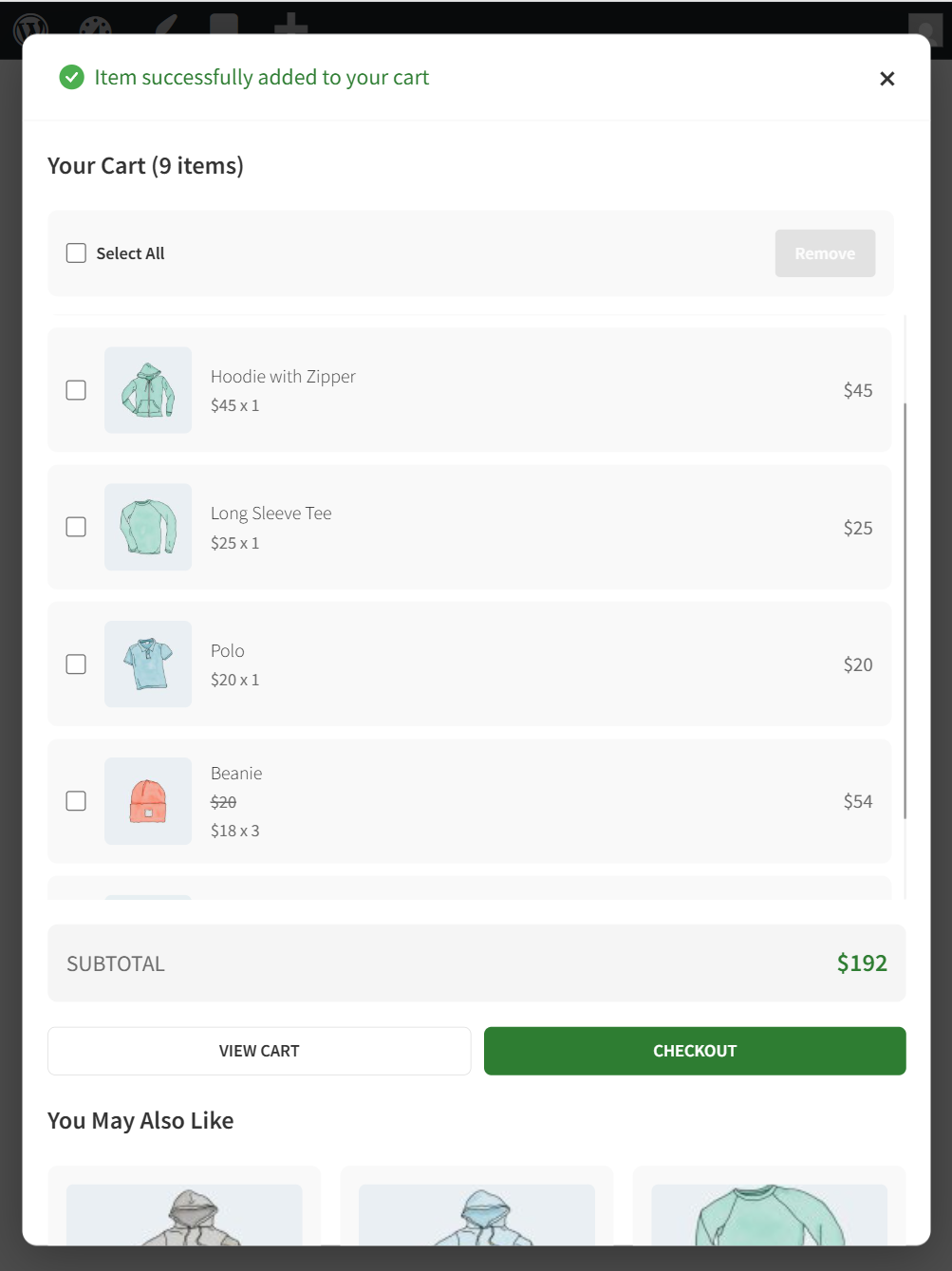952x1271 pixels.
Task: Click the WordPress logo in the admin bar
Action: [31, 28]
